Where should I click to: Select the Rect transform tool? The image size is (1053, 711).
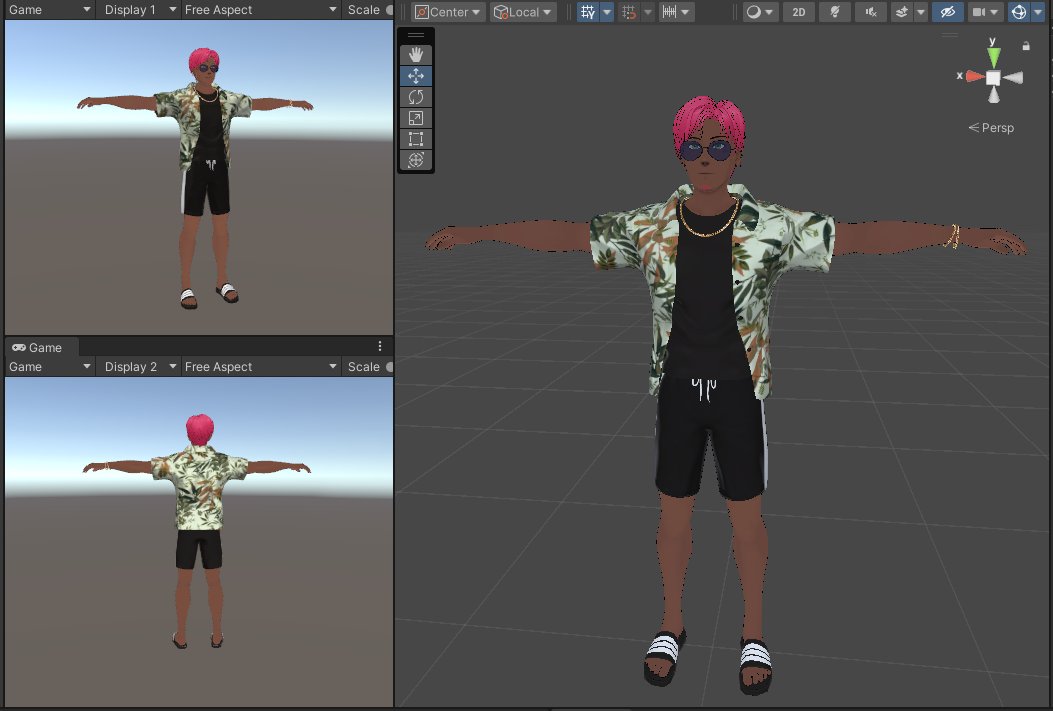point(416,139)
